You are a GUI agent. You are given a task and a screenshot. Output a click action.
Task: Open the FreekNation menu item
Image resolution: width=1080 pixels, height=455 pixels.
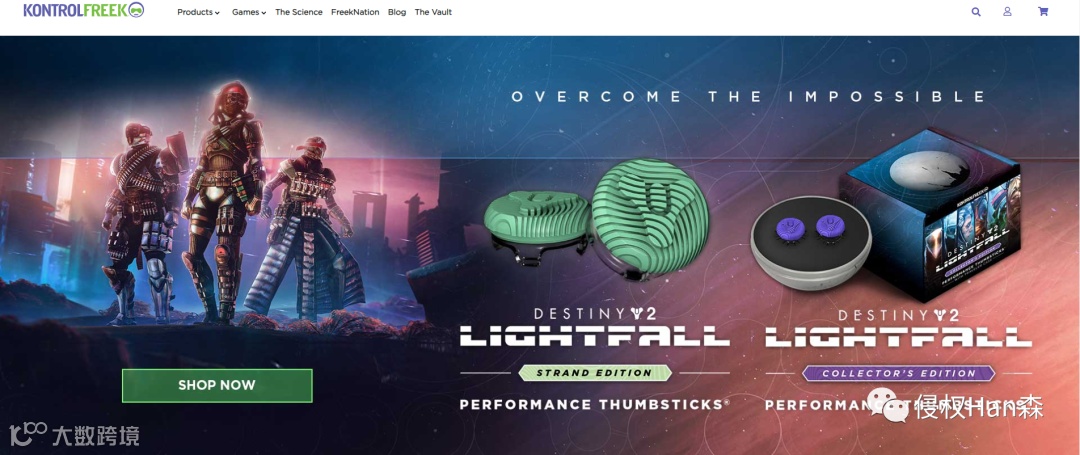click(x=355, y=12)
